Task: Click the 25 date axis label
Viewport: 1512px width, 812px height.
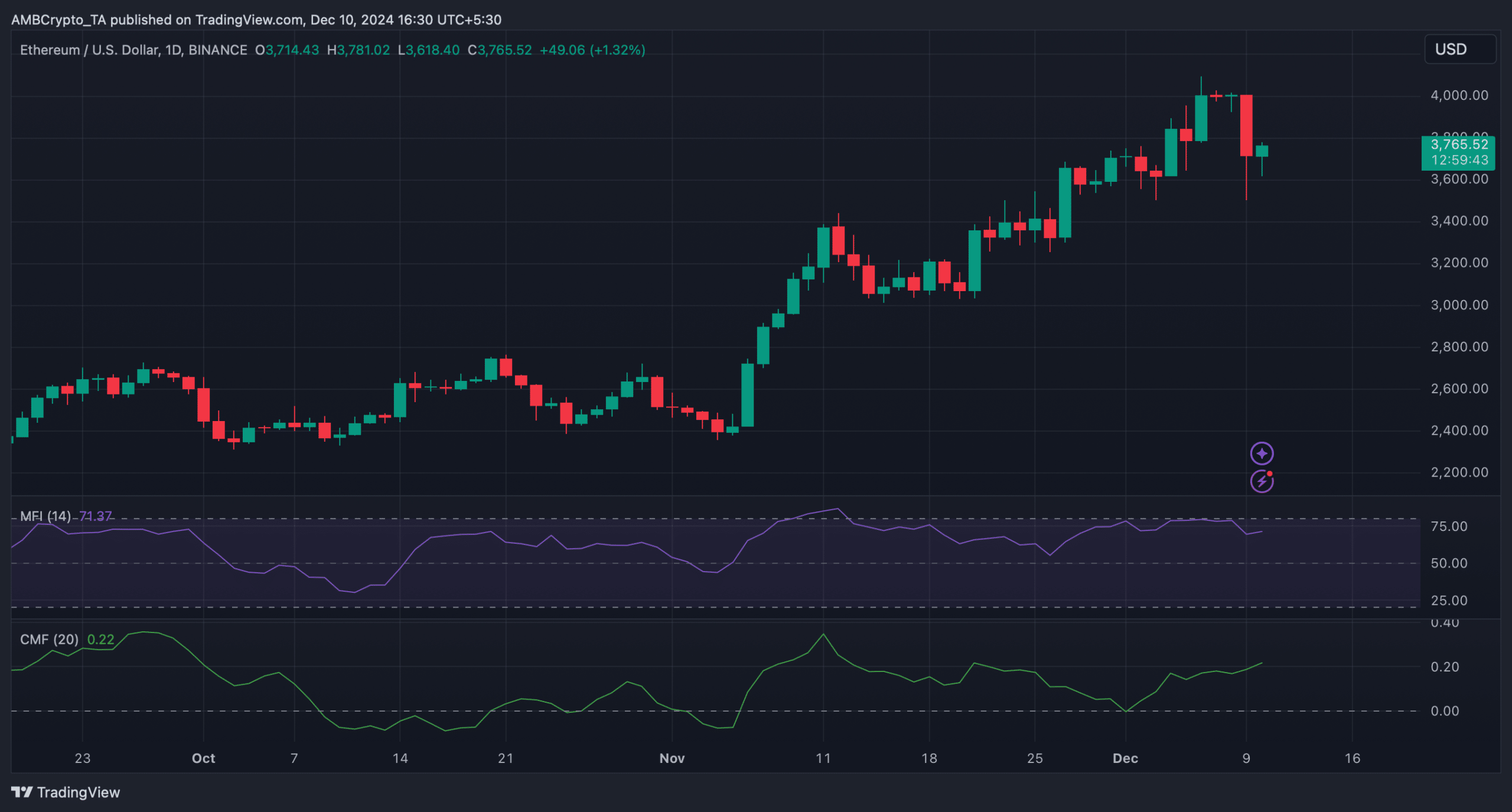Action: click(1035, 758)
